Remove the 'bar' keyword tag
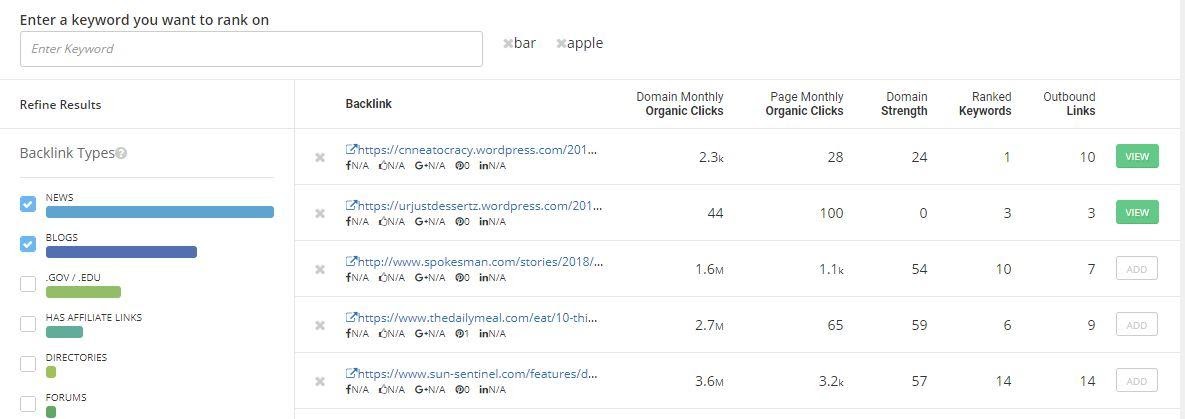This screenshot has height=419, width=1185. pyautogui.click(x=508, y=44)
